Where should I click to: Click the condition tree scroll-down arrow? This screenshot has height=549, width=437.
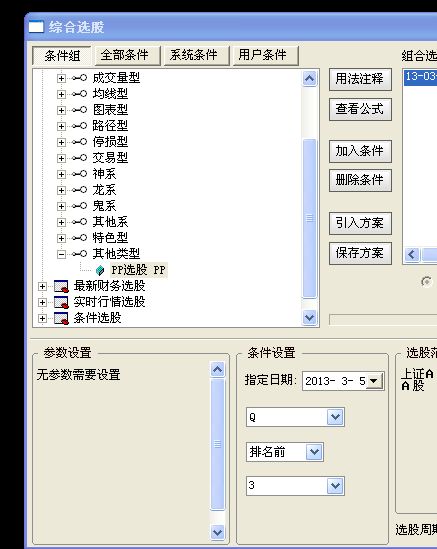point(309,318)
